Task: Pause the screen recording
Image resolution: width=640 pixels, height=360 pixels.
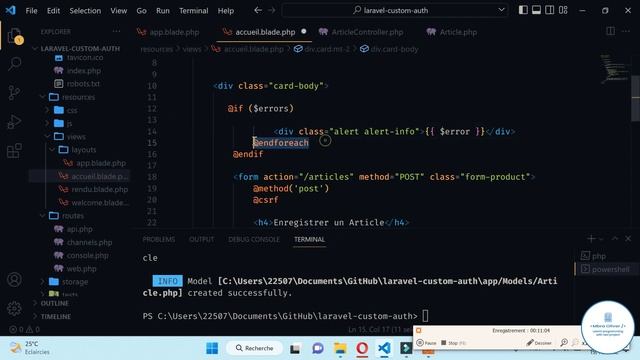Action: (426, 343)
